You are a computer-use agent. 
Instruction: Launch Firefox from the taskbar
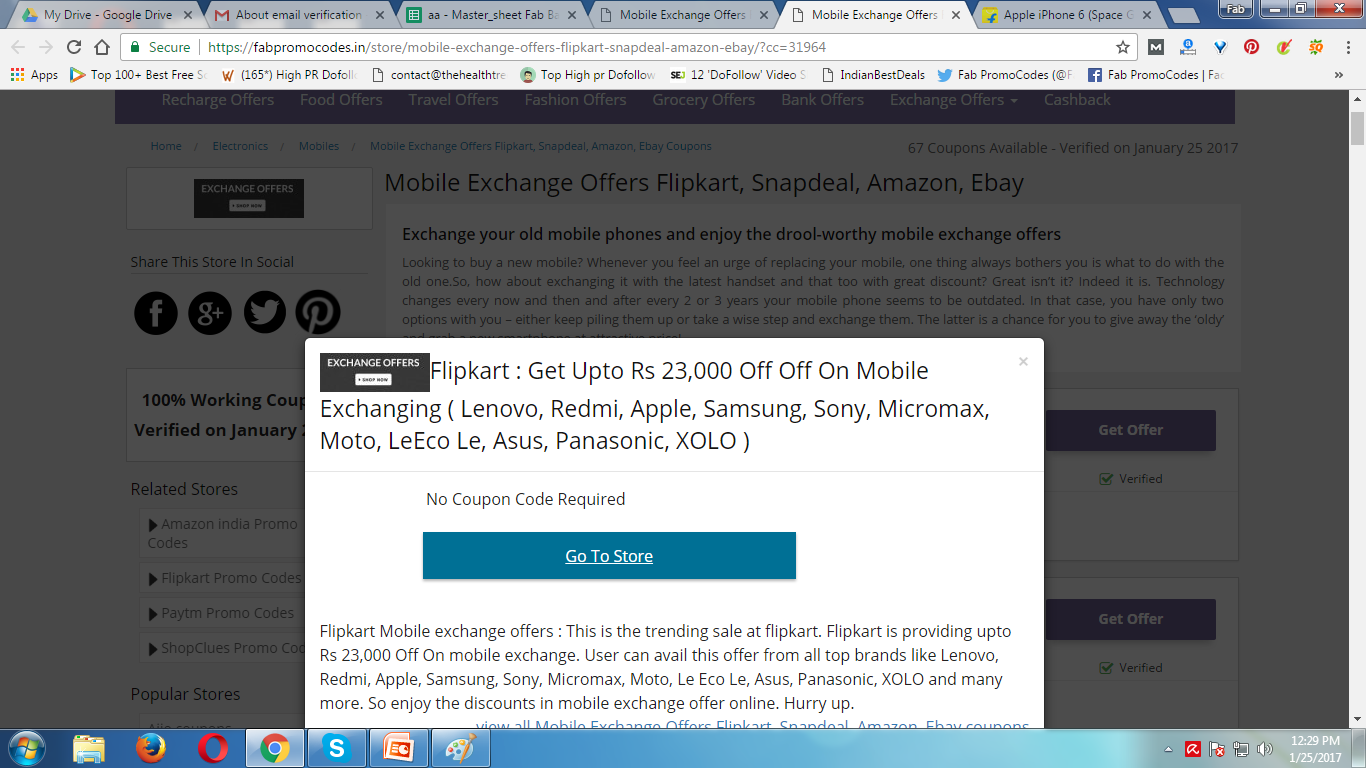tap(151, 748)
